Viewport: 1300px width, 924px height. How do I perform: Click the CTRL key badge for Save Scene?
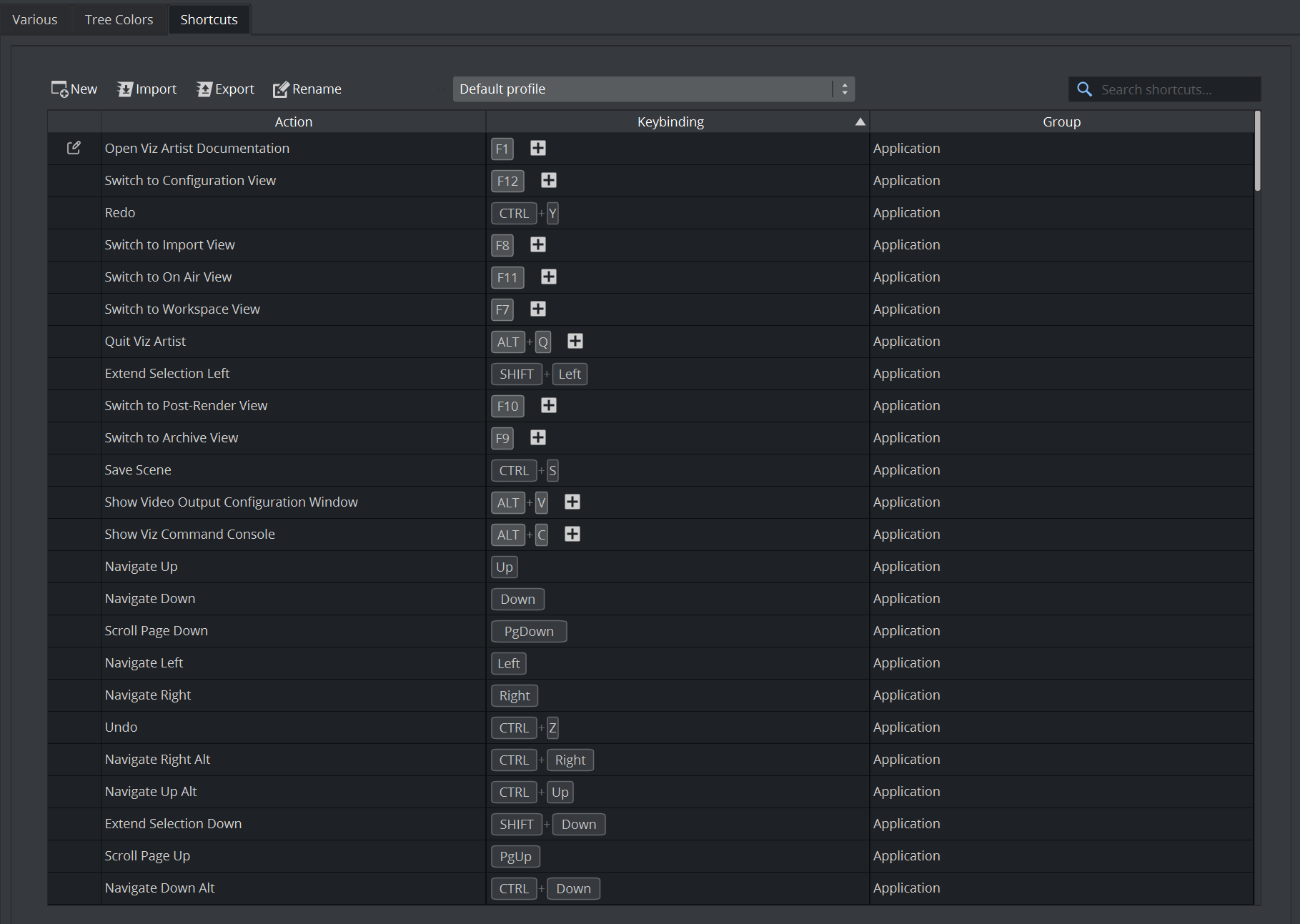pos(514,470)
